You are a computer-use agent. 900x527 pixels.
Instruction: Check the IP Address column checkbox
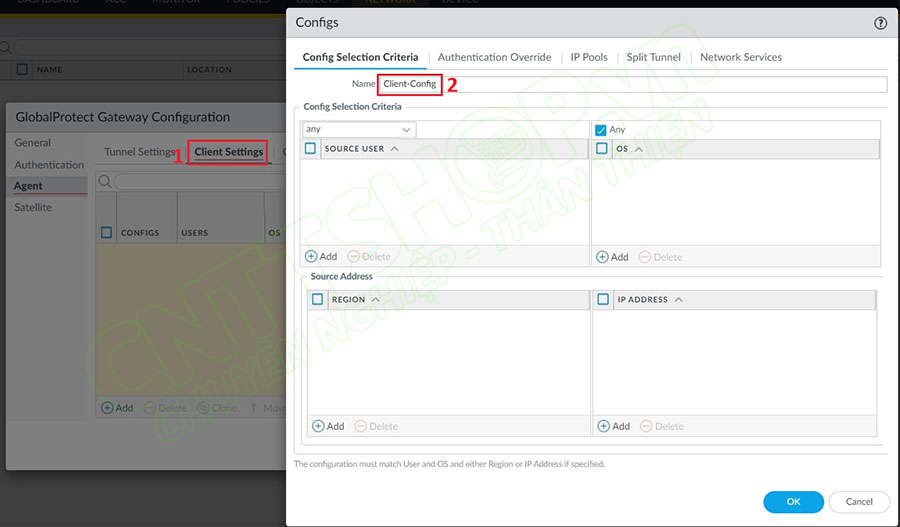coord(603,300)
